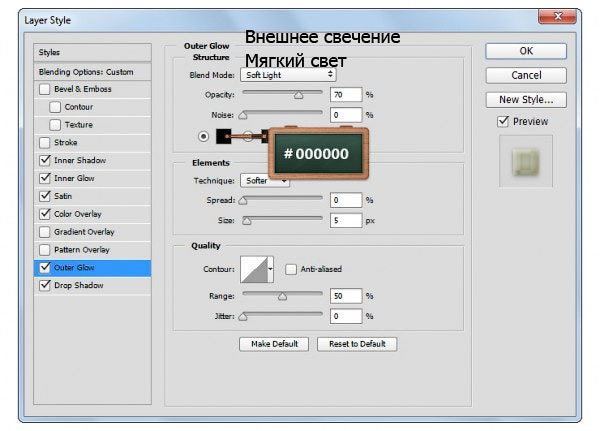Uncheck the Outer Glow checkbox
This screenshot has height=431, width=600.
[x=44, y=268]
